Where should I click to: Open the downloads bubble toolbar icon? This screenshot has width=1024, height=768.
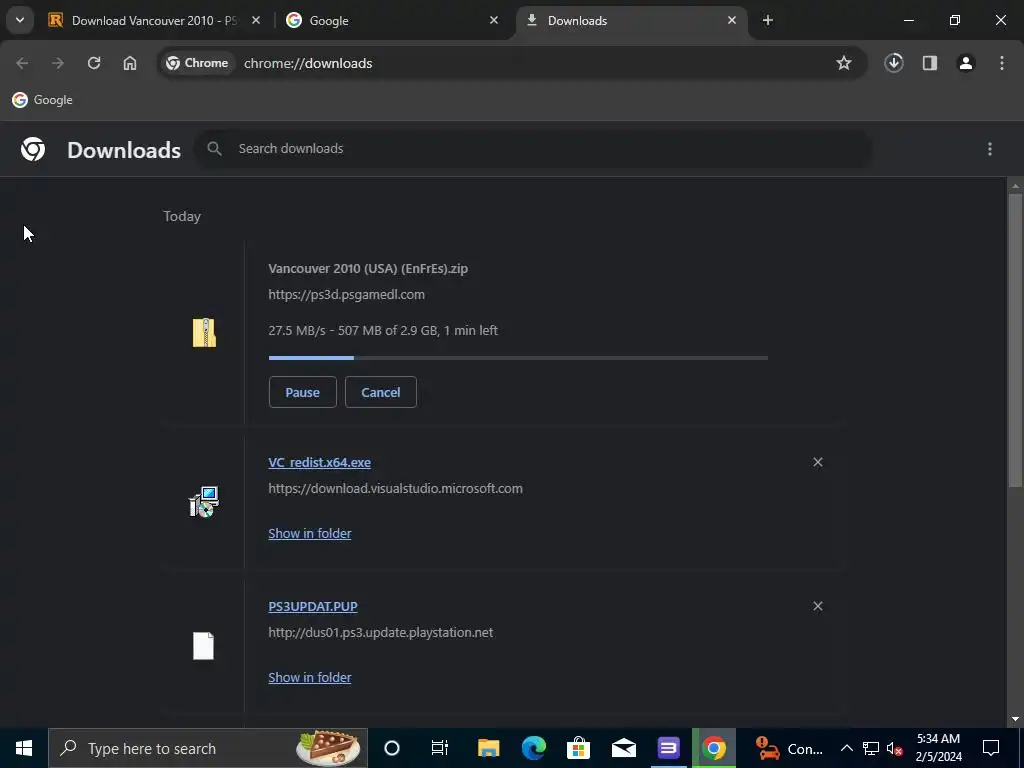click(894, 63)
